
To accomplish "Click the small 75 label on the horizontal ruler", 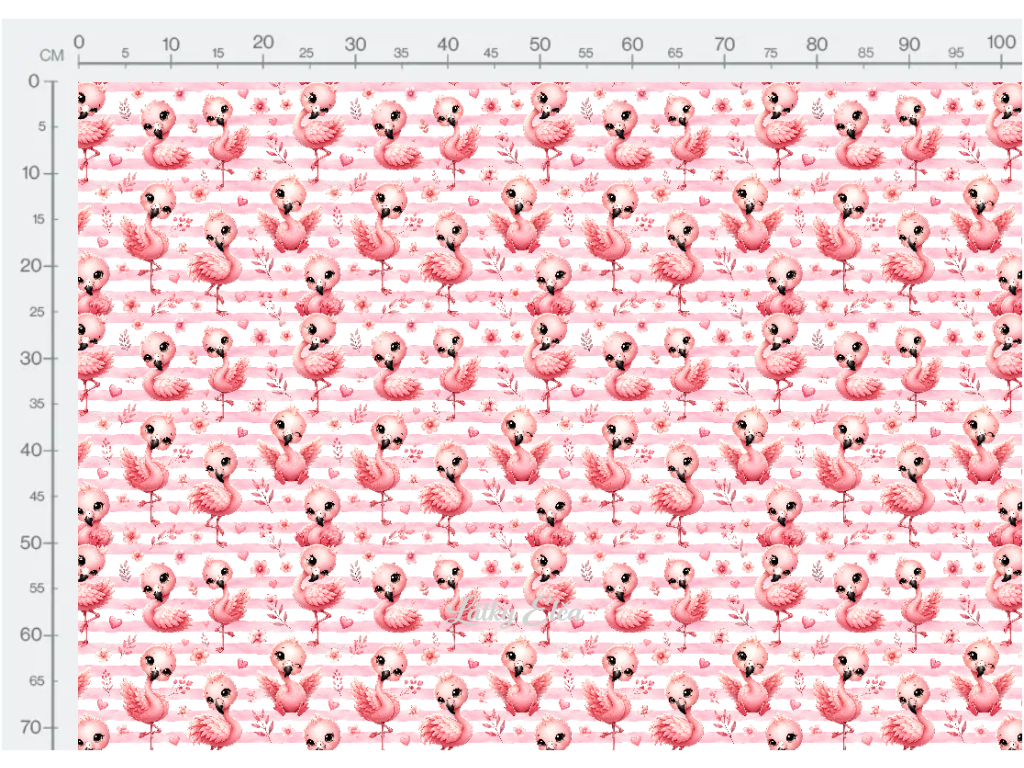I will coord(771,53).
